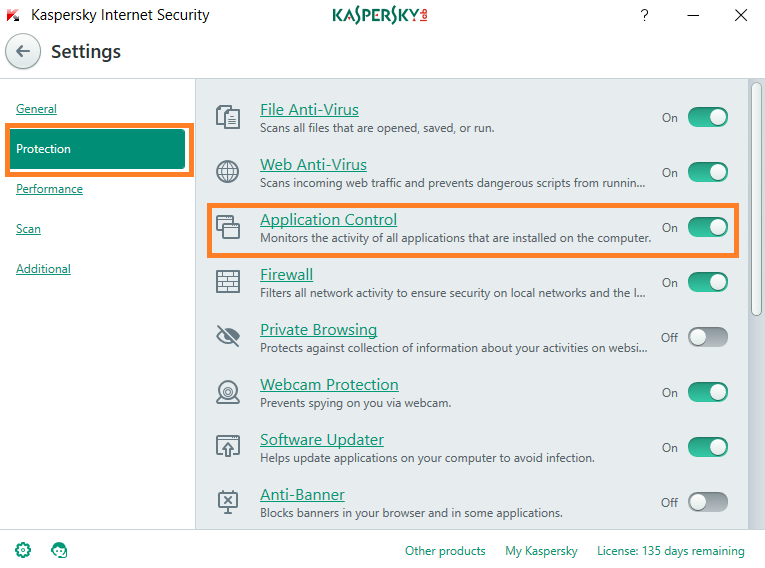The height and width of the screenshot is (568, 765).
Task: Open the support agent headset icon
Action: (59, 550)
